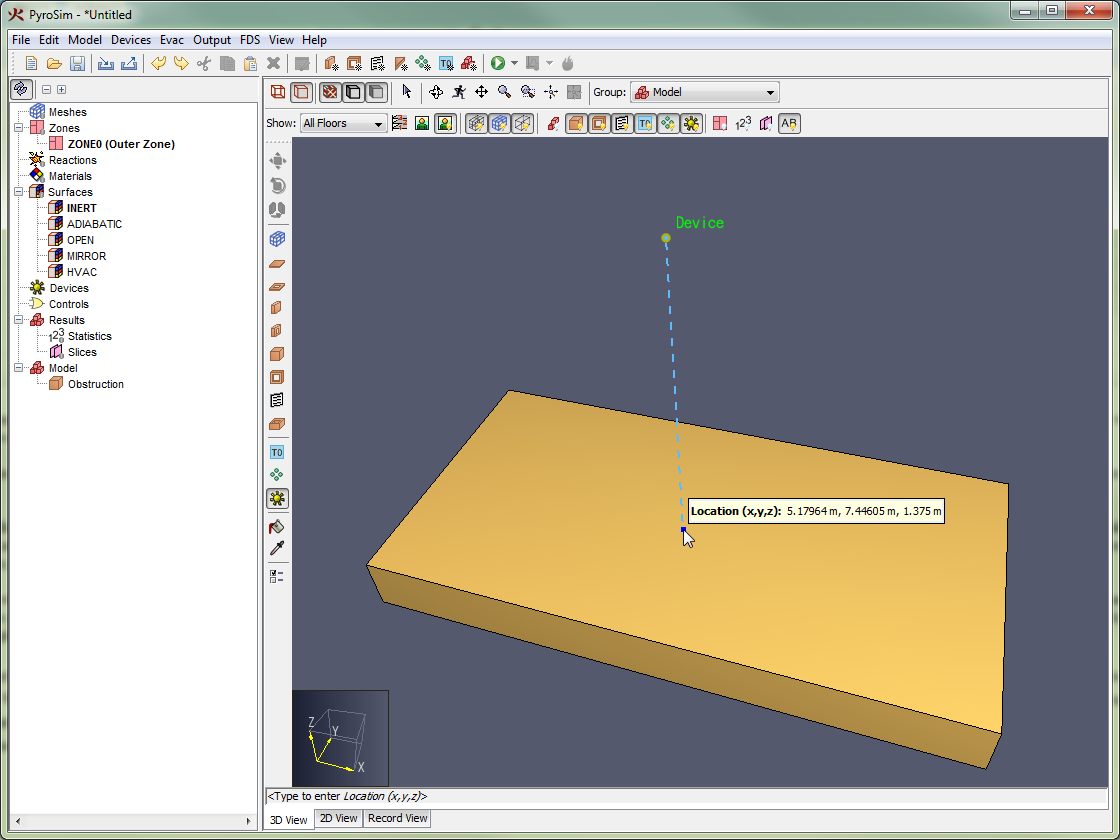This screenshot has width=1120, height=840.
Task: Open the Show floors dropdown
Action: (x=344, y=124)
